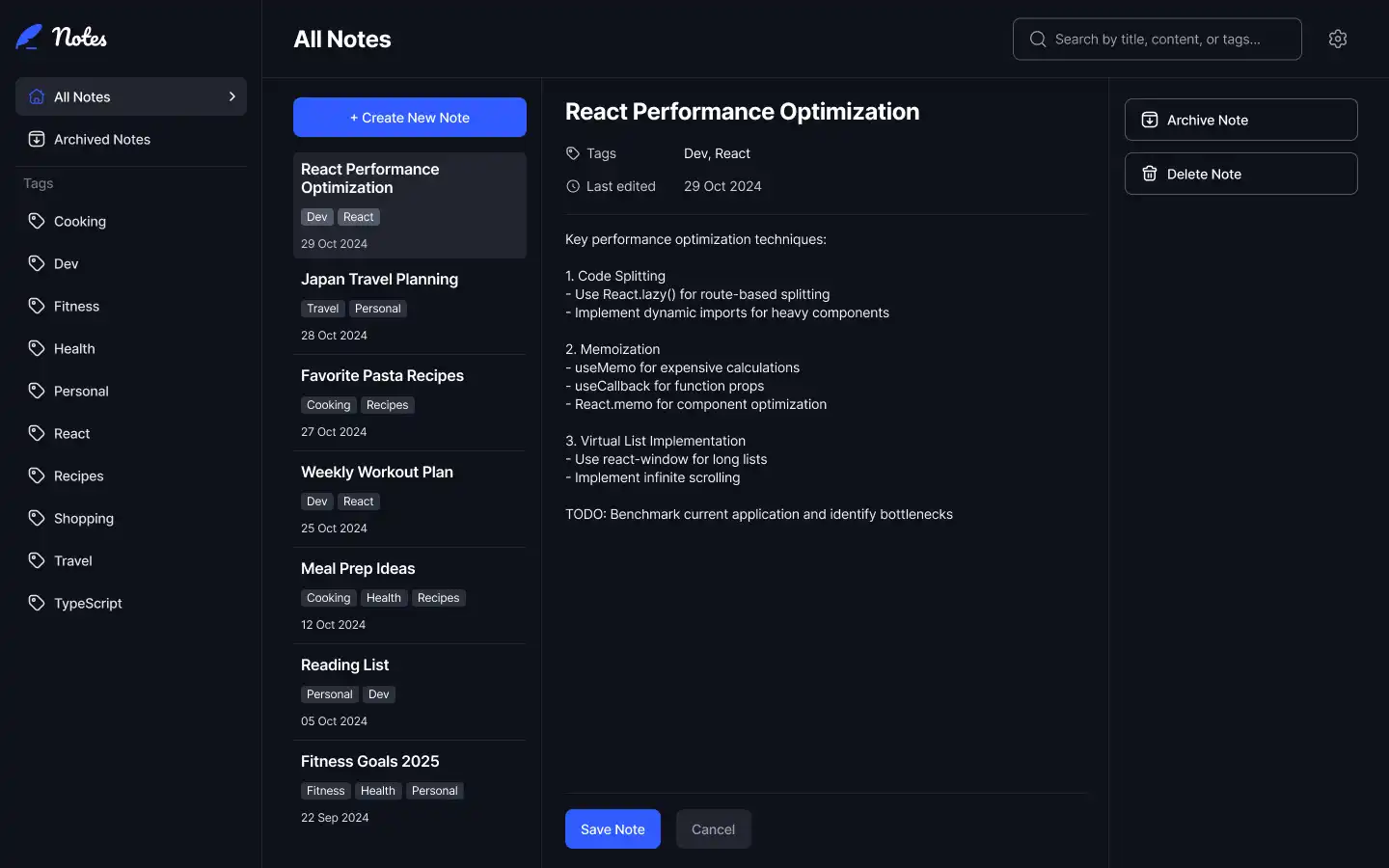Edit the Dev, React tags field

717,153
